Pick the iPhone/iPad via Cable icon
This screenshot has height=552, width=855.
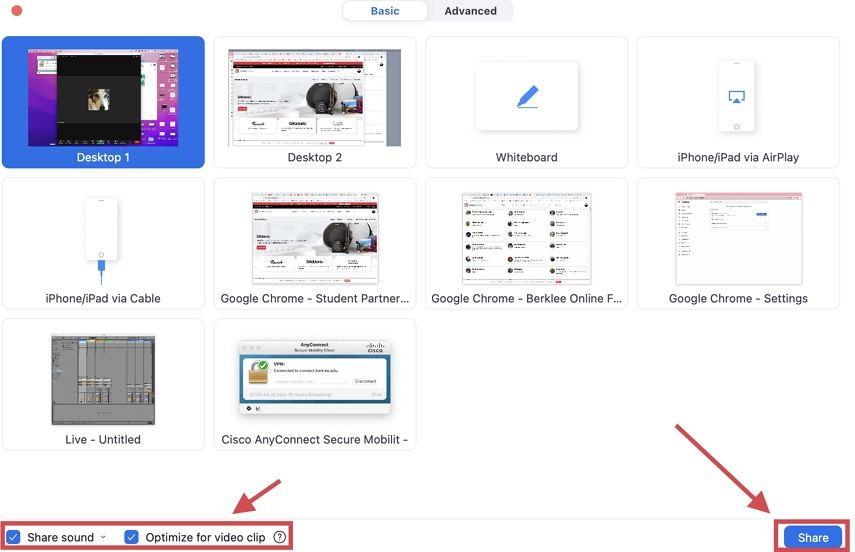pos(101,241)
